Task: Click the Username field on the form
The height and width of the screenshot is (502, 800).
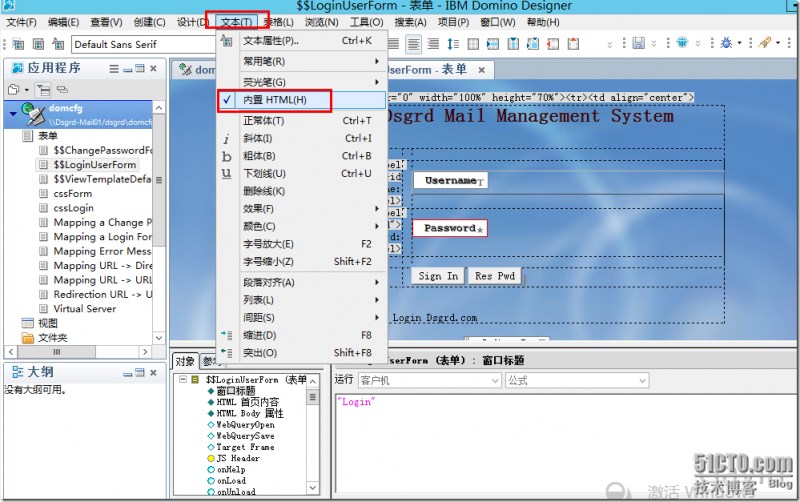Action: 451,180
